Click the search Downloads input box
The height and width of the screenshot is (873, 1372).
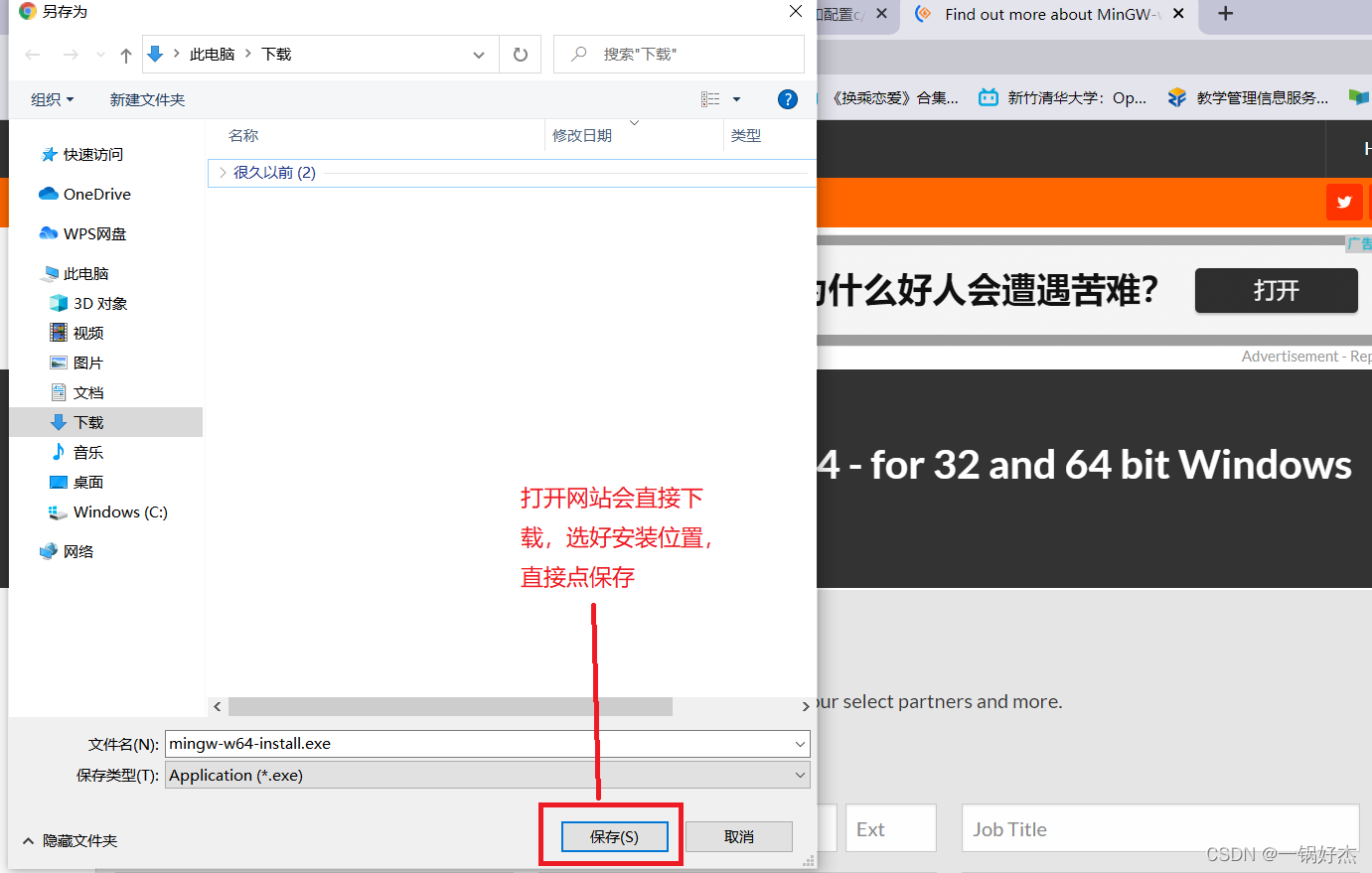[679, 55]
